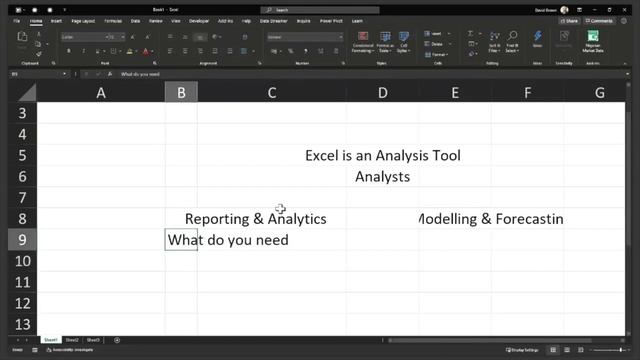Click in the title bar Search box
Viewport: 640px width, 360px height.
click(x=320, y=10)
